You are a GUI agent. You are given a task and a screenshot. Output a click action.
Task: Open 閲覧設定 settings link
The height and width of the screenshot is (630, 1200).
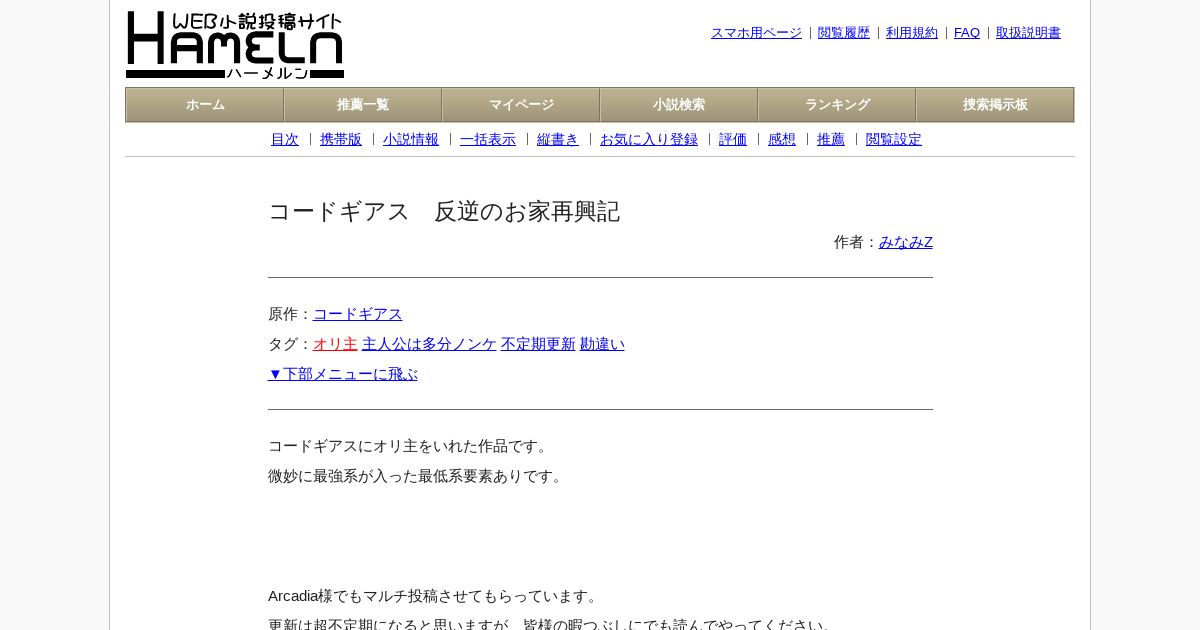point(894,140)
